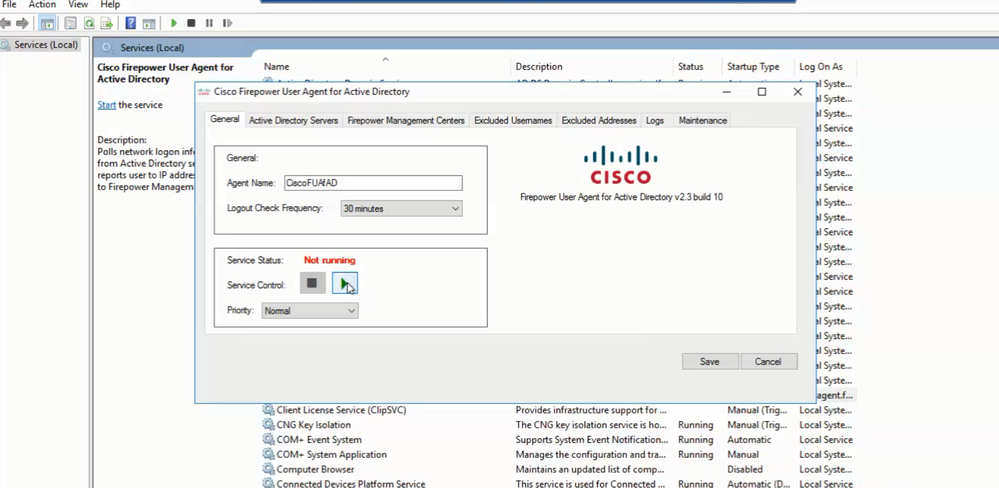
Task: Open the Action menu
Action: [x=42, y=4]
